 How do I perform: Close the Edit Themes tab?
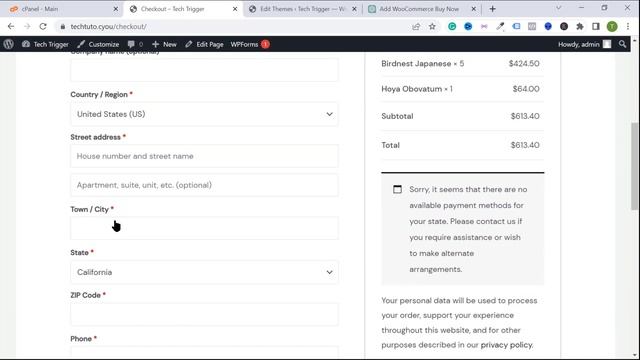pyautogui.click(x=354, y=9)
